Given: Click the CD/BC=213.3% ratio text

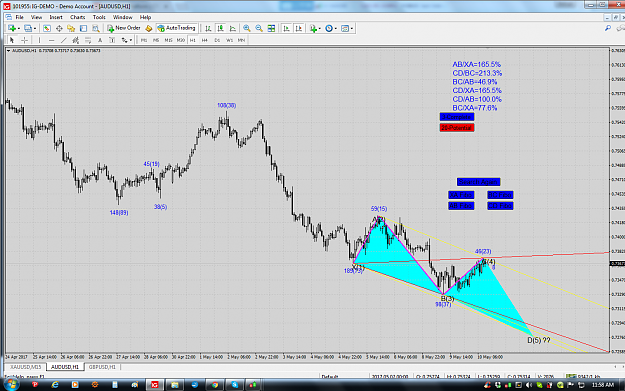Looking at the screenshot, I should pos(477,73).
